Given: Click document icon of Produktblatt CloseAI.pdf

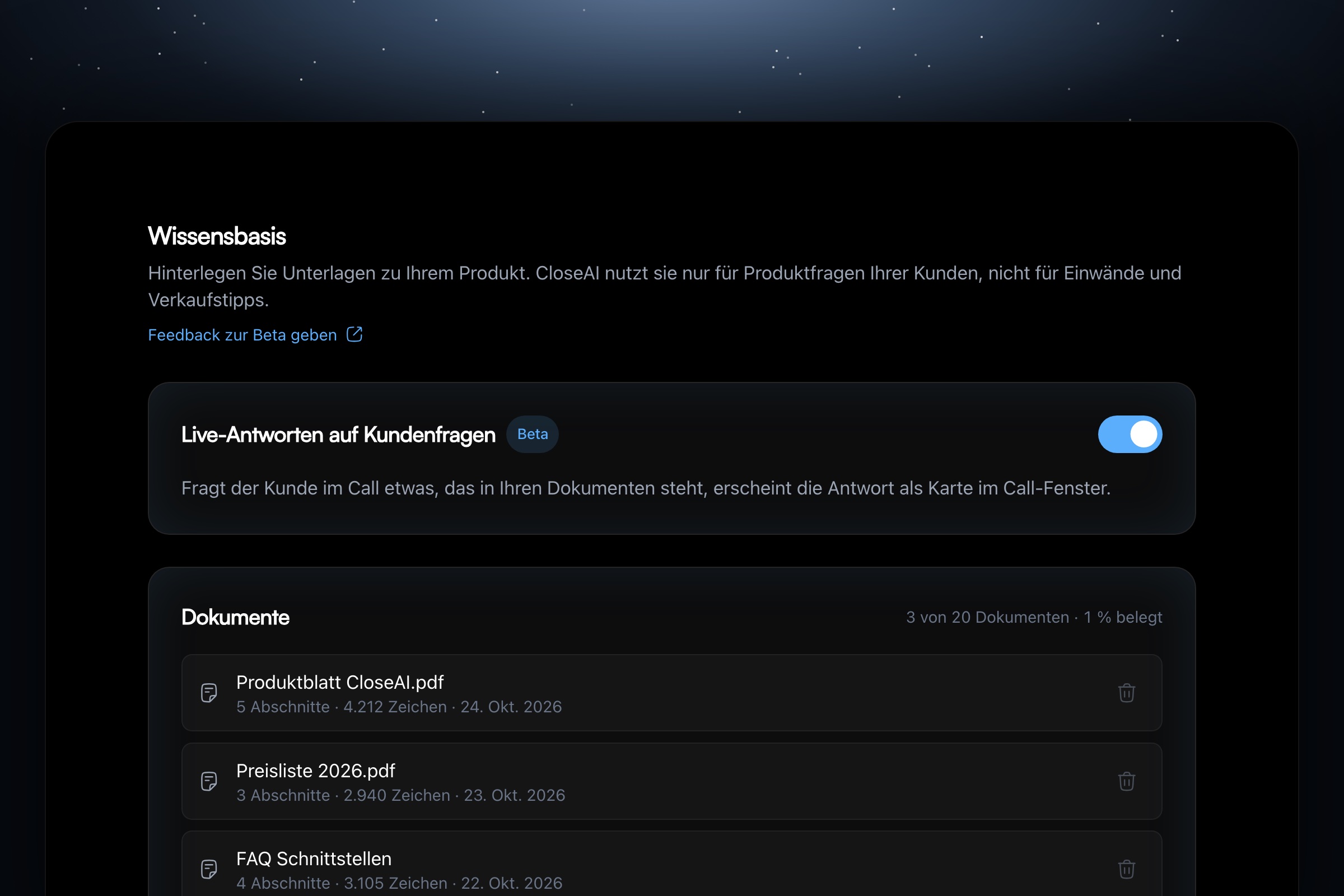Looking at the screenshot, I should 209,693.
